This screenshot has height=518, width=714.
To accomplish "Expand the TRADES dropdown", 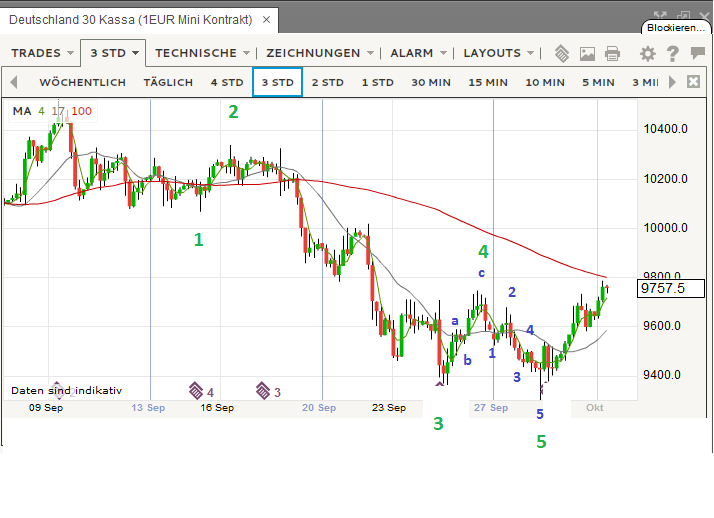I will click(41, 53).
